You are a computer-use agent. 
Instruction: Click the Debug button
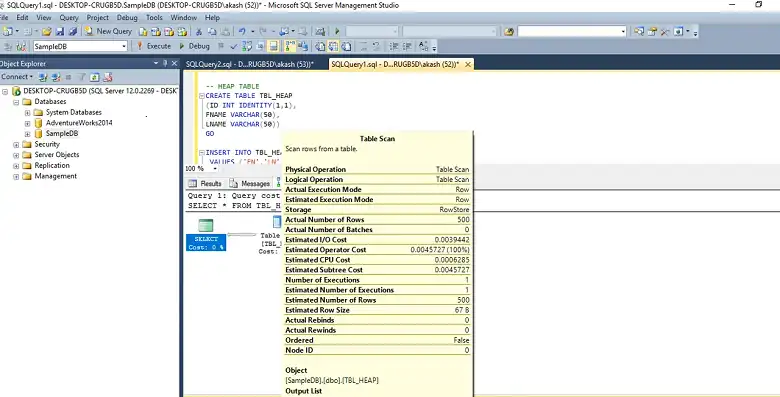pyautogui.click(x=194, y=46)
